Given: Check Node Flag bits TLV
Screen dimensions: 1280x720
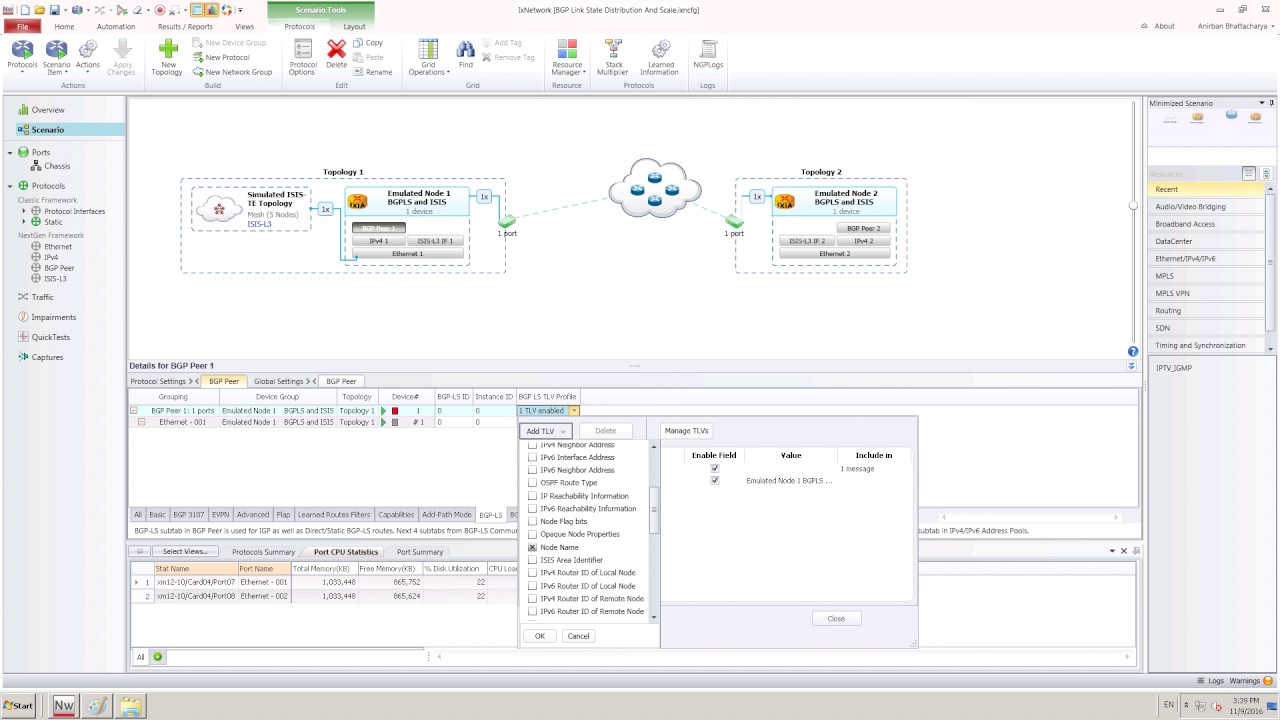Looking at the screenshot, I should point(532,522).
